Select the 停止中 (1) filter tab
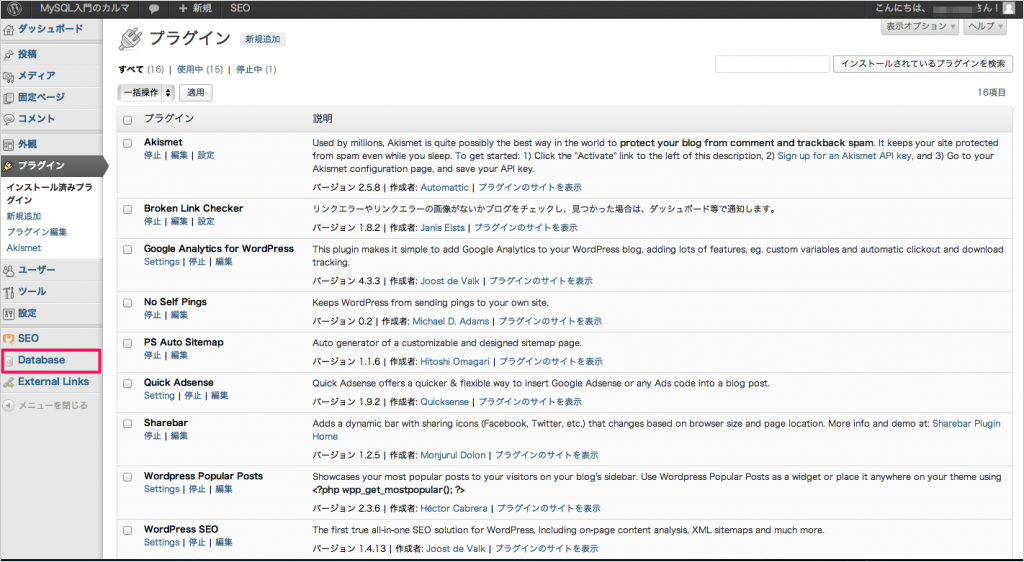This screenshot has width=1024, height=562. click(256, 69)
